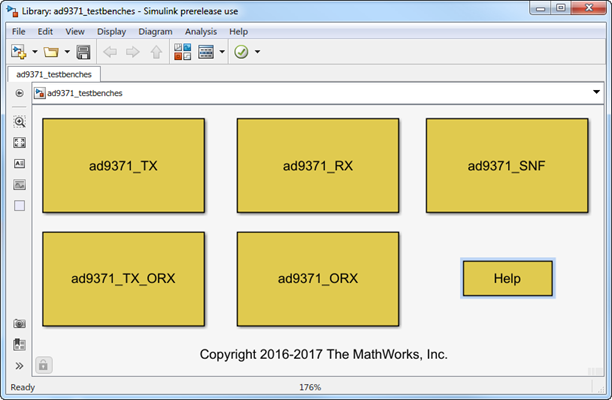Click the Model Explorer icon

[205, 51]
